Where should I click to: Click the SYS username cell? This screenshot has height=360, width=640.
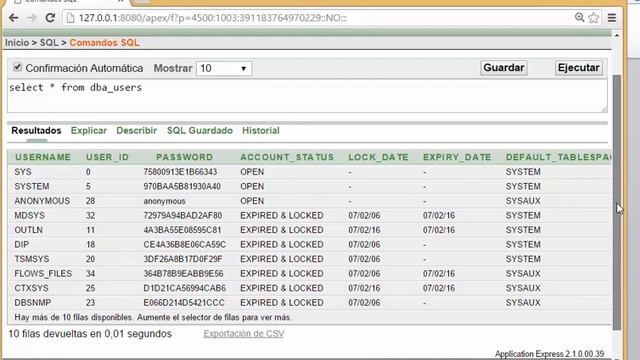point(23,172)
